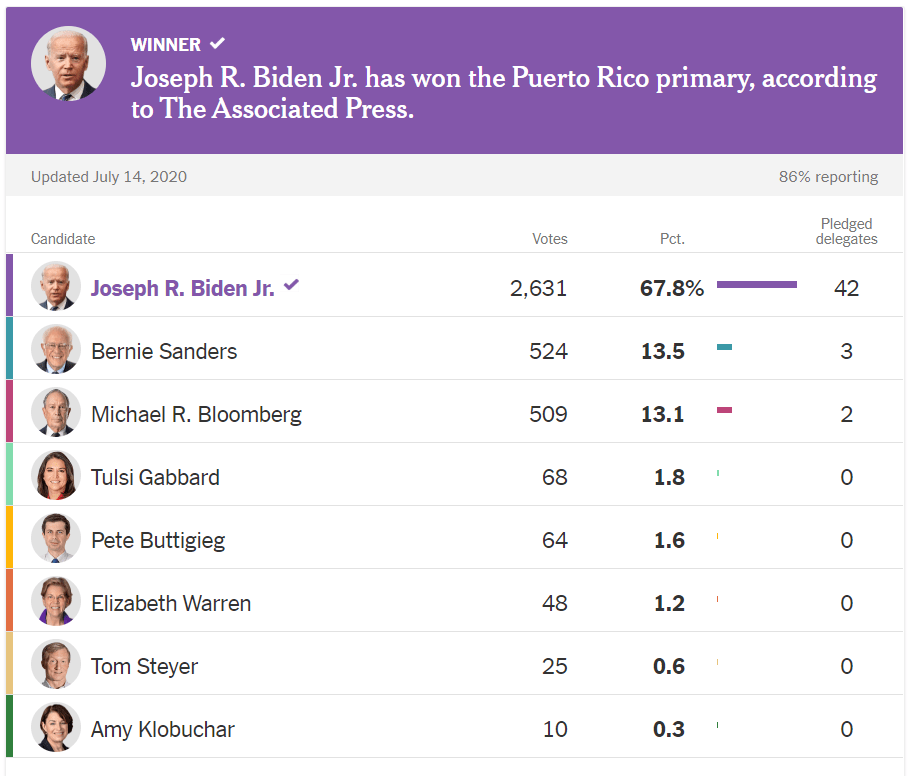Sort by the Pledged delegates header
Screen dimensions: 913x776
tap(846, 232)
